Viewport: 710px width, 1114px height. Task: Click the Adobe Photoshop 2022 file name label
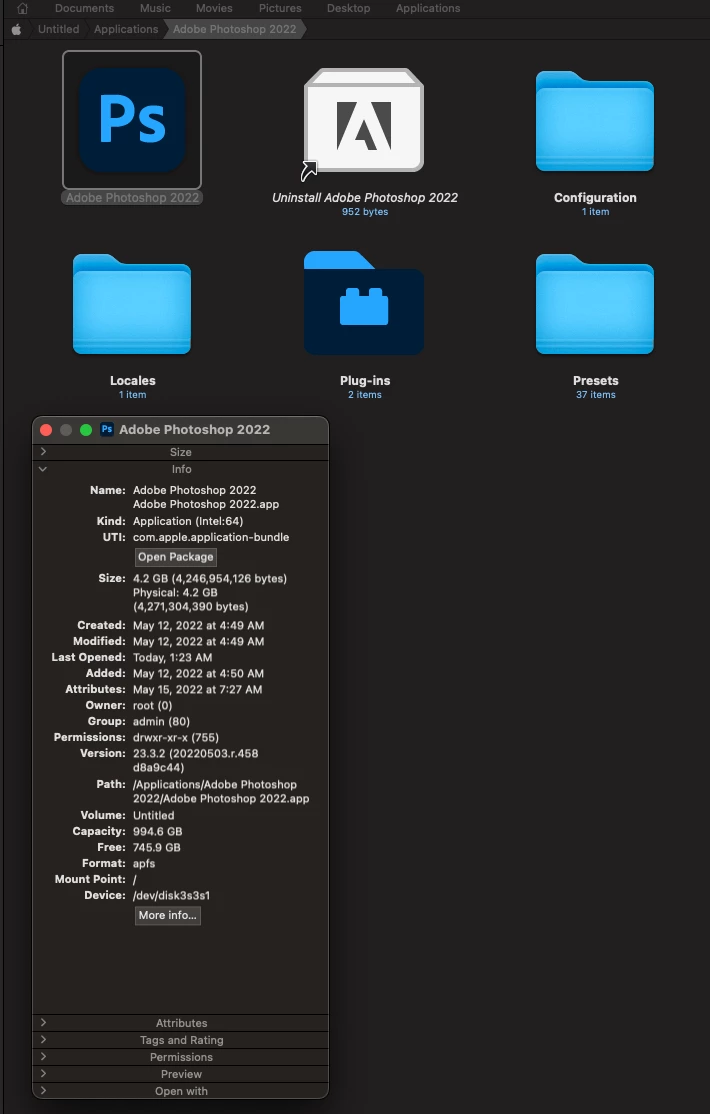[x=132, y=198]
